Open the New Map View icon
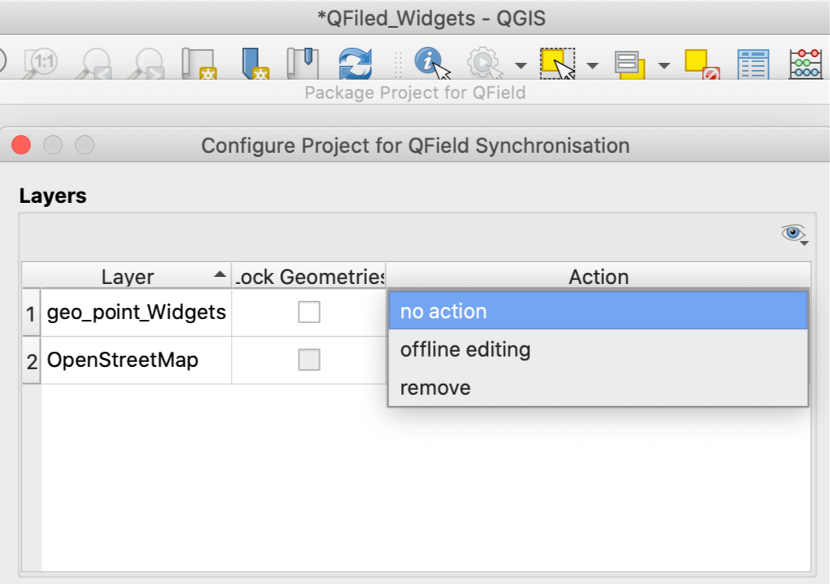The height and width of the screenshot is (584, 830). [199, 64]
